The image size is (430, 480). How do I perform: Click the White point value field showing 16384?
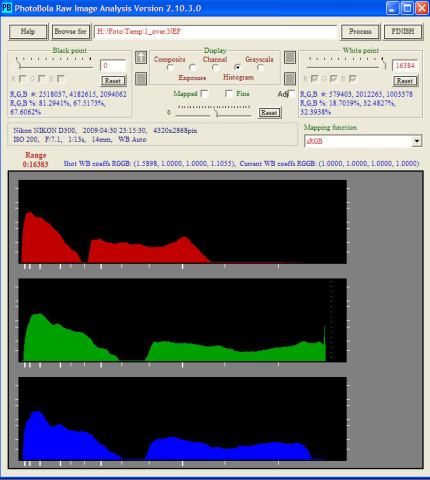[405, 66]
